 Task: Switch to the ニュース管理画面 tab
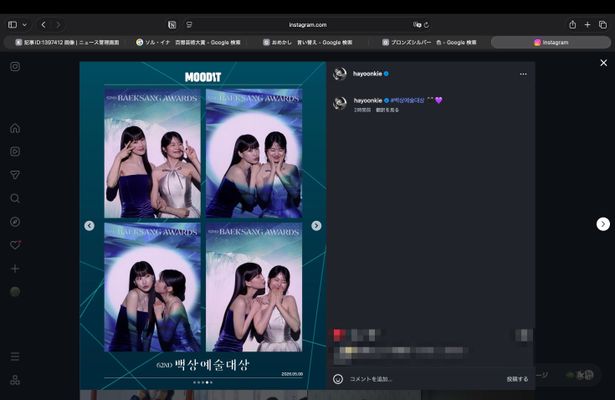(67, 42)
